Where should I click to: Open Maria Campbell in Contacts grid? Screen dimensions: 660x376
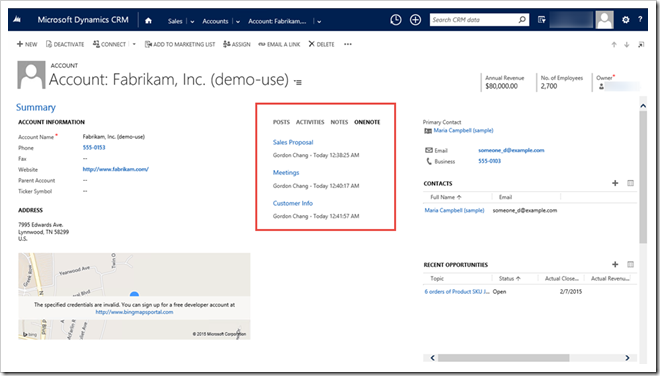coord(454,210)
